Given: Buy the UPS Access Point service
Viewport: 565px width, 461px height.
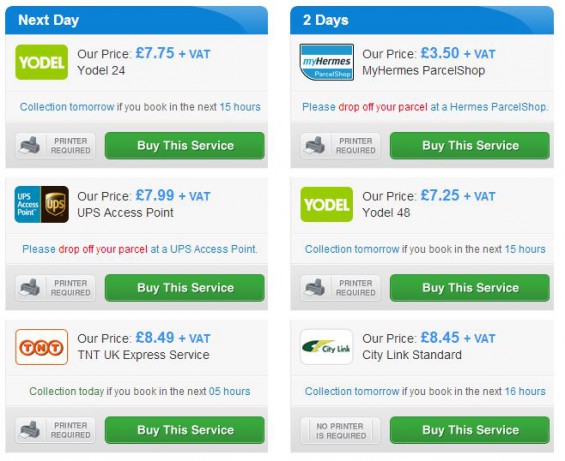Looking at the screenshot, I should pyautogui.click(x=184, y=288).
